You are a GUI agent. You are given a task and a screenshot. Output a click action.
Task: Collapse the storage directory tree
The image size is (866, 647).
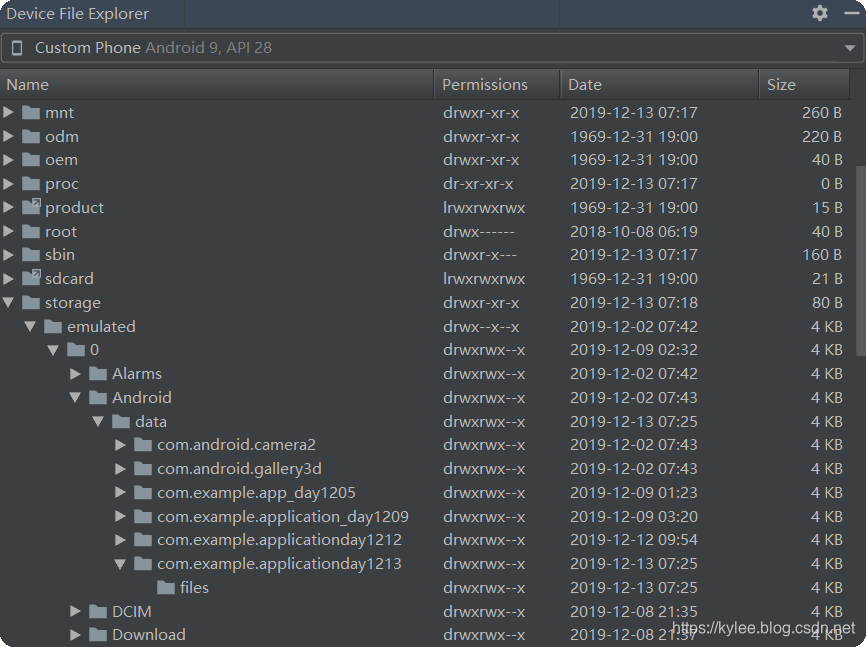8,302
